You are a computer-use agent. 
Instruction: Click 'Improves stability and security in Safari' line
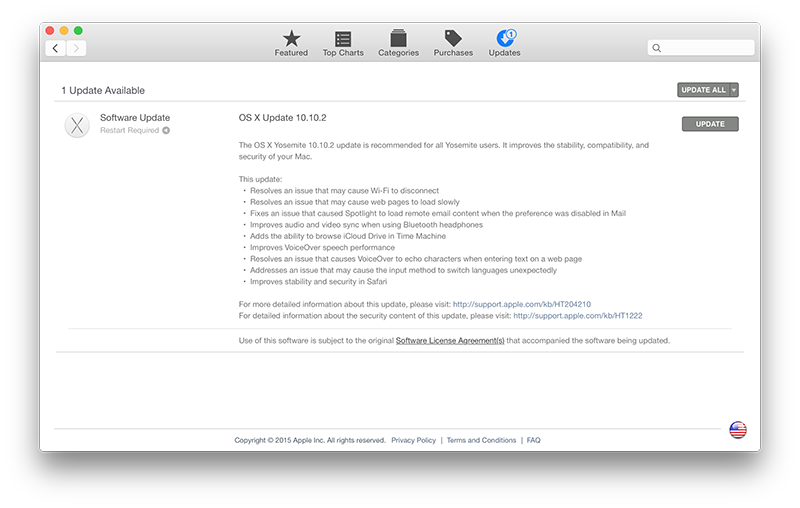pyautogui.click(x=318, y=282)
